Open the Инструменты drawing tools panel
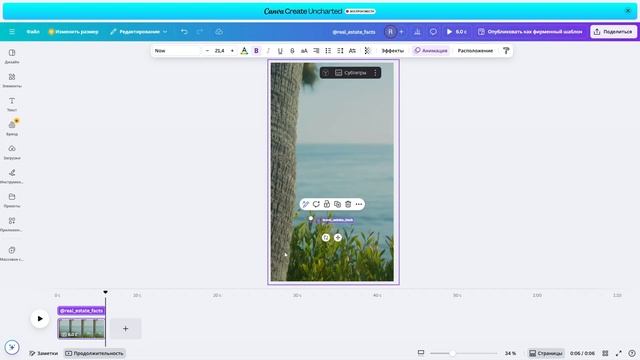Screen dimensions: 640x360 click(x=12, y=176)
